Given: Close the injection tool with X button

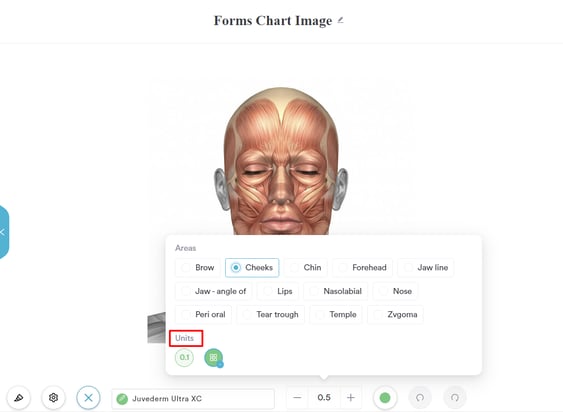Looking at the screenshot, I should (88, 398).
